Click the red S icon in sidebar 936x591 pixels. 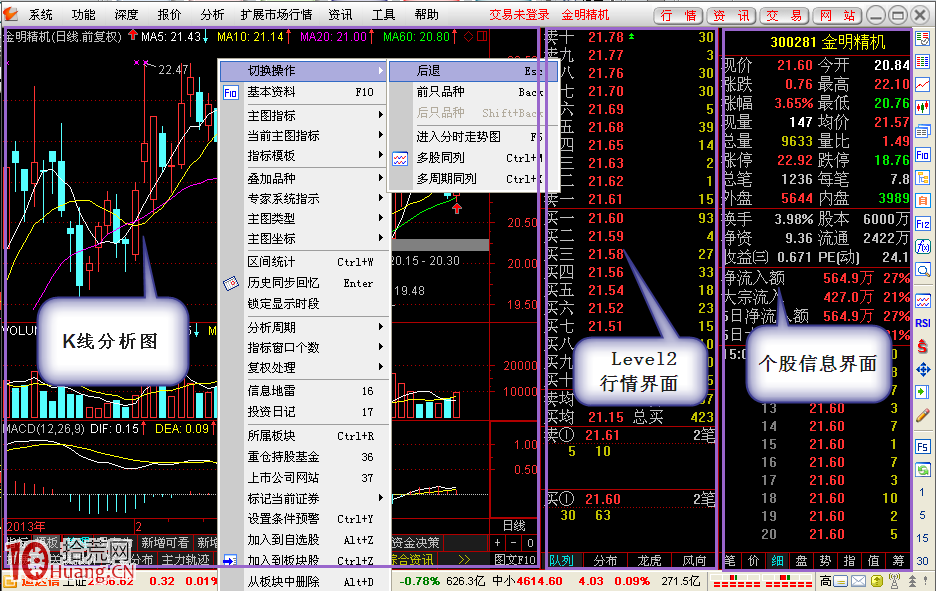(x=923, y=346)
